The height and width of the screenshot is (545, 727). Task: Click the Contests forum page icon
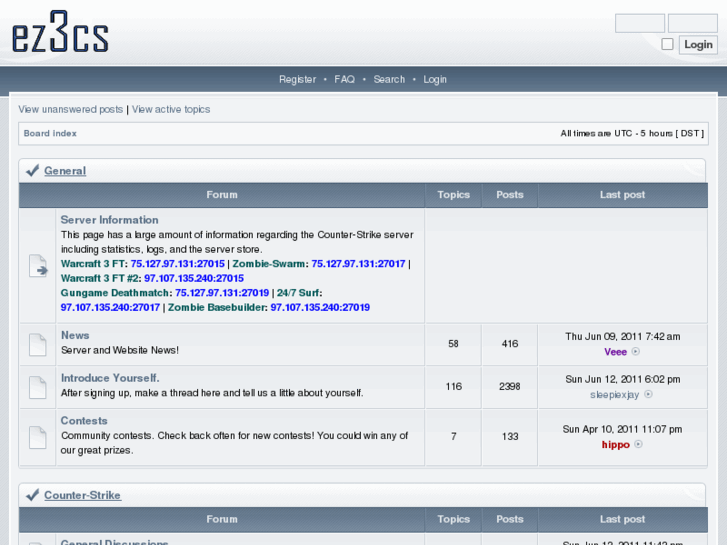pos(38,437)
